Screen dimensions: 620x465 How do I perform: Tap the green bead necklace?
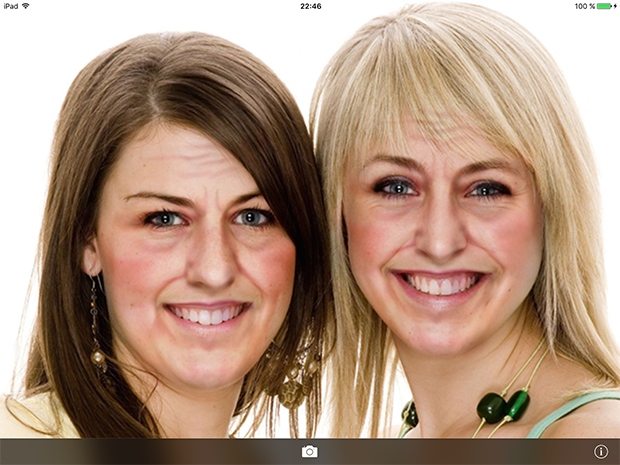pyautogui.click(x=500, y=407)
